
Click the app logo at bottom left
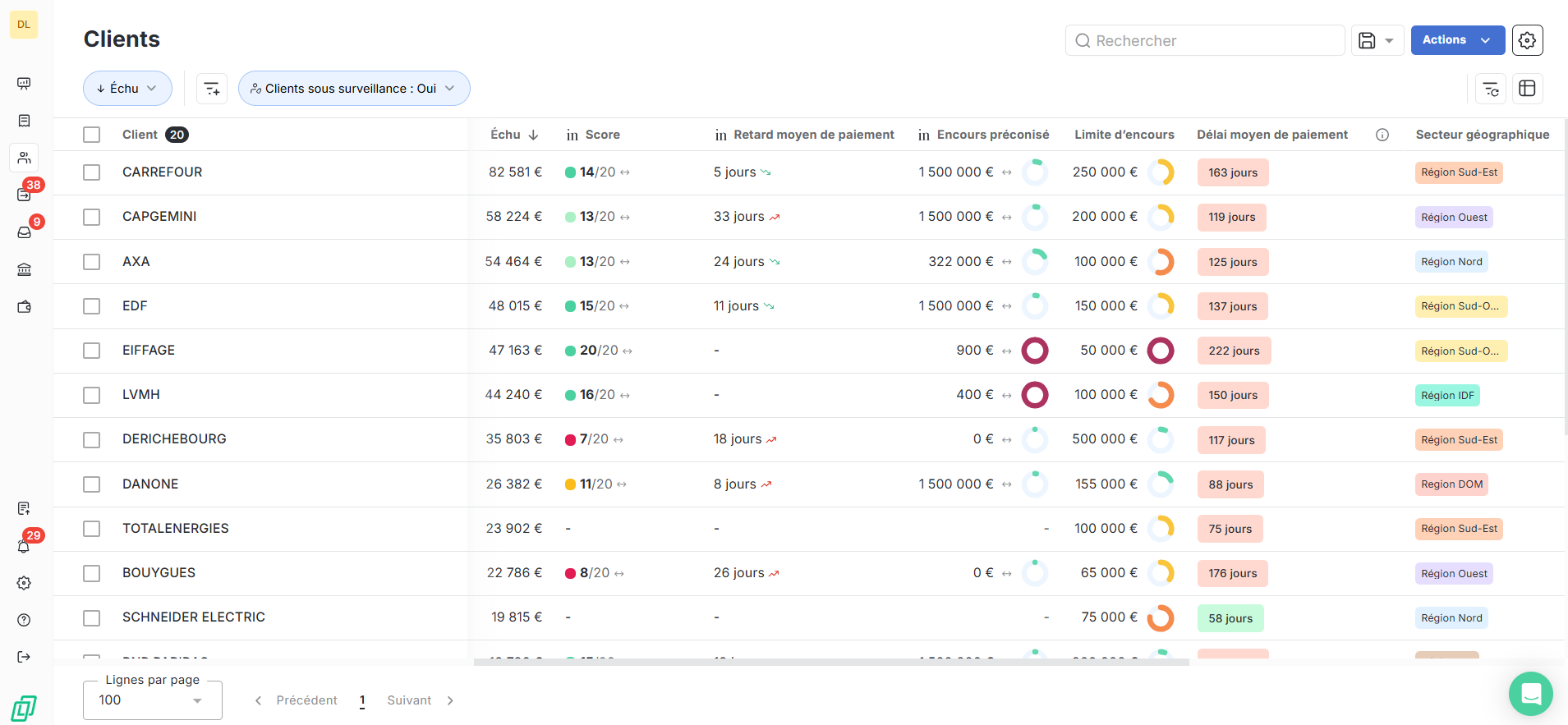pyautogui.click(x=24, y=708)
